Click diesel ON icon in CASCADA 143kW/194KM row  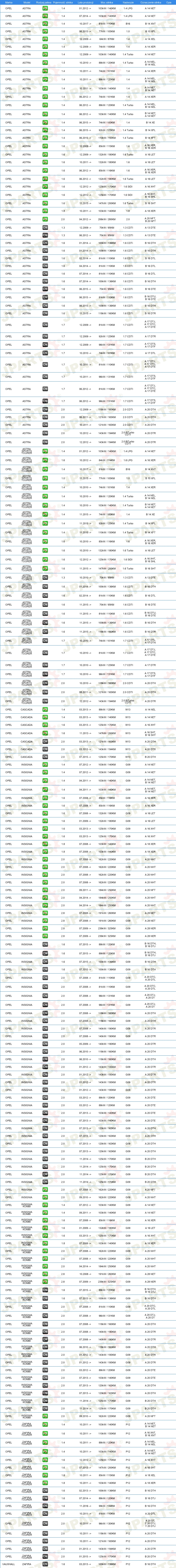tap(45, 749)
